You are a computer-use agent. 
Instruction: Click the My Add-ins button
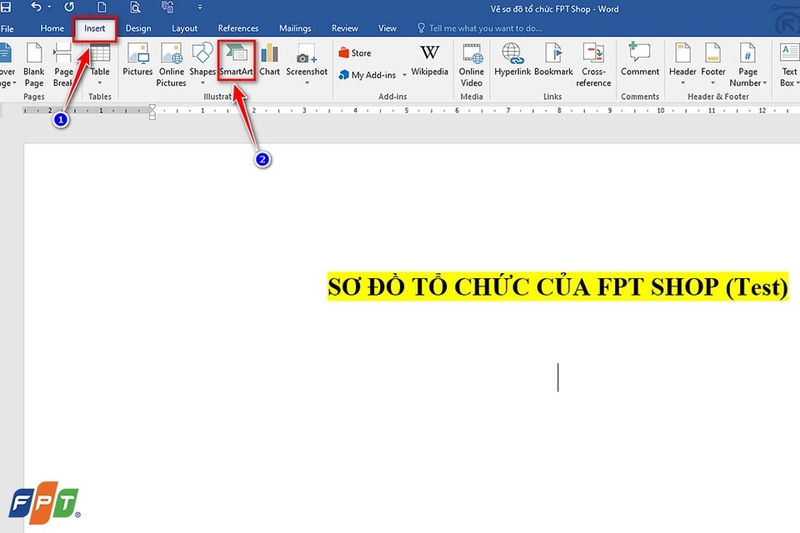[367, 75]
